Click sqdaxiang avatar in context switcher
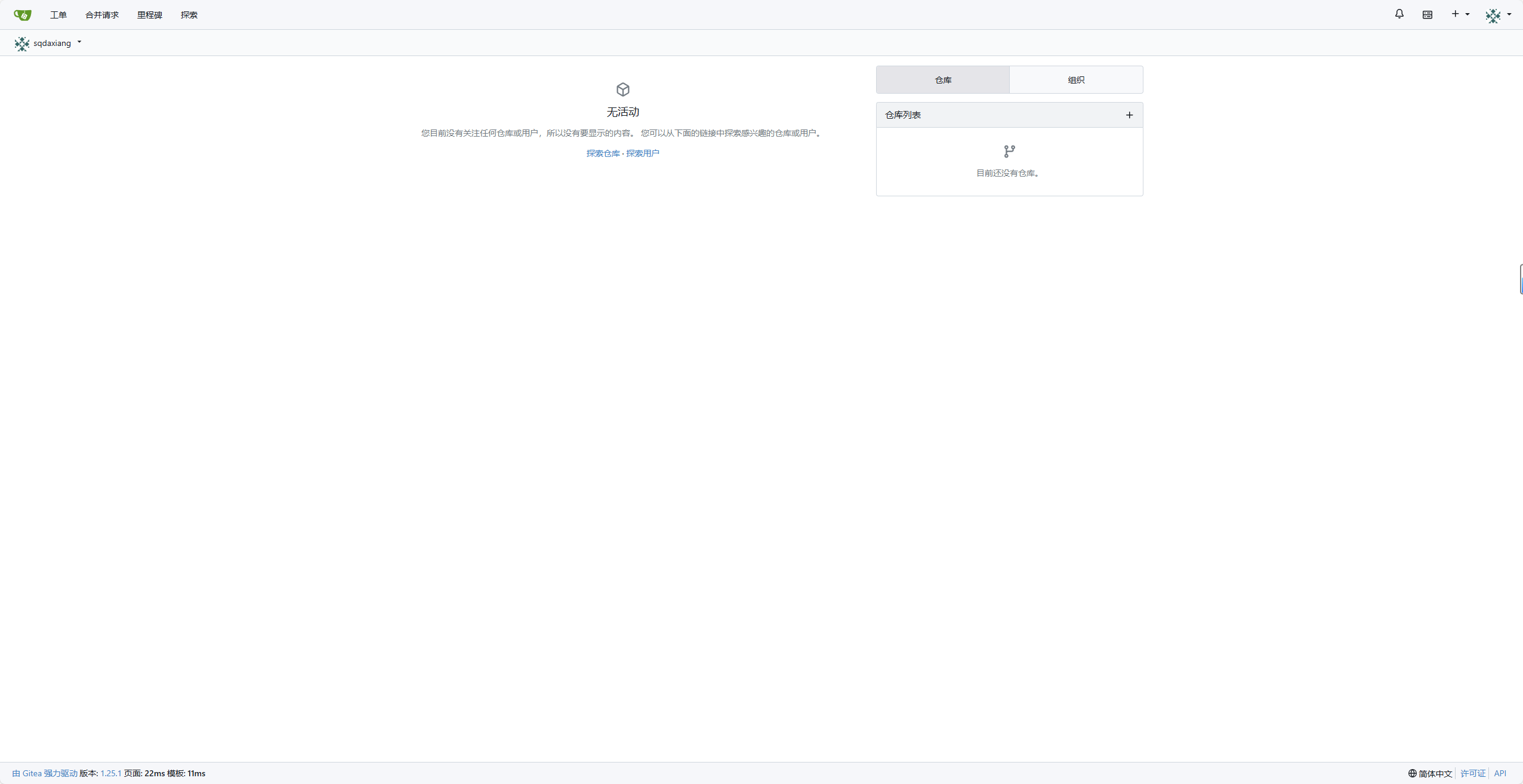Screen dimensions: 1523x784 pyautogui.click(x=21, y=43)
